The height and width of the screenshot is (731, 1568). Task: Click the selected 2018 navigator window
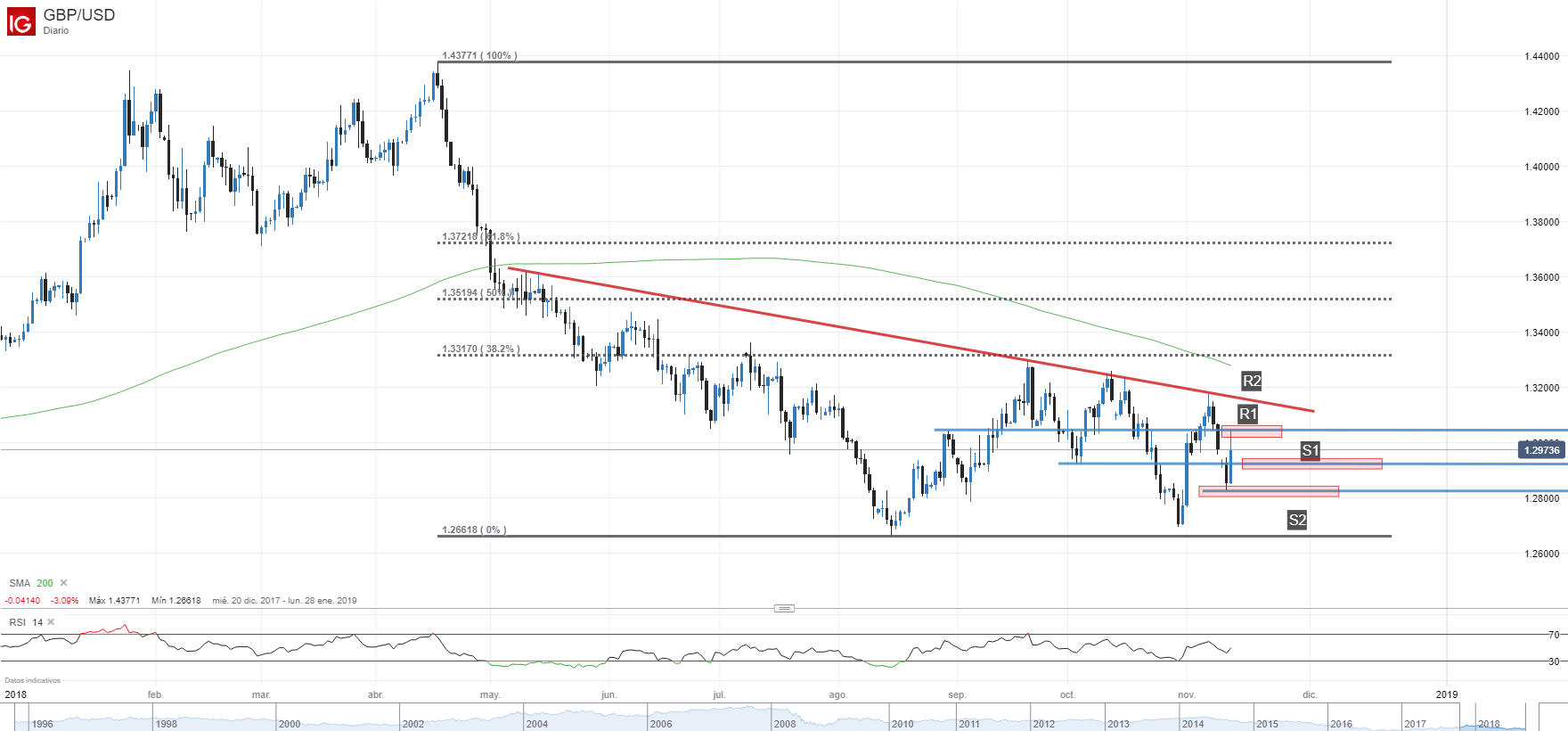pos(1493,717)
